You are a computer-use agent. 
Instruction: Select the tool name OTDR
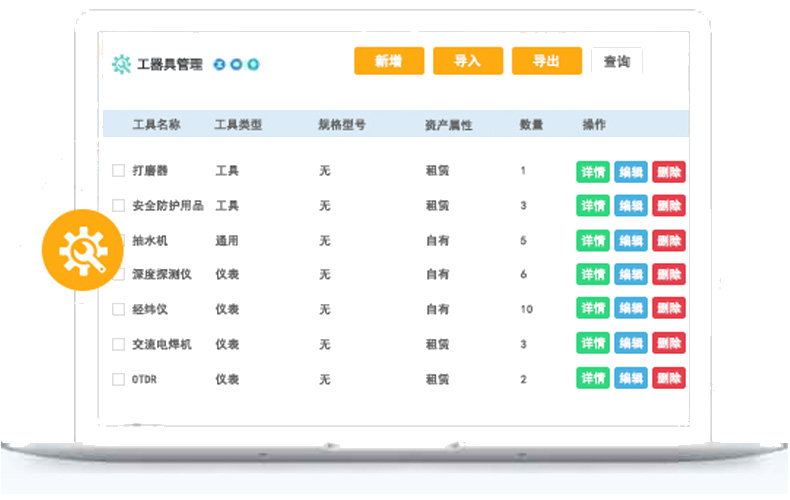click(x=144, y=379)
